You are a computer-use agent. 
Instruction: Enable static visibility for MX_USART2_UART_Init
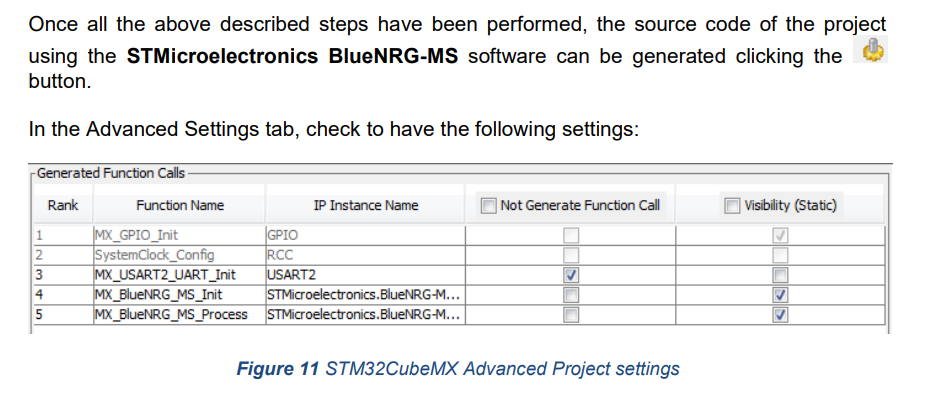780,275
